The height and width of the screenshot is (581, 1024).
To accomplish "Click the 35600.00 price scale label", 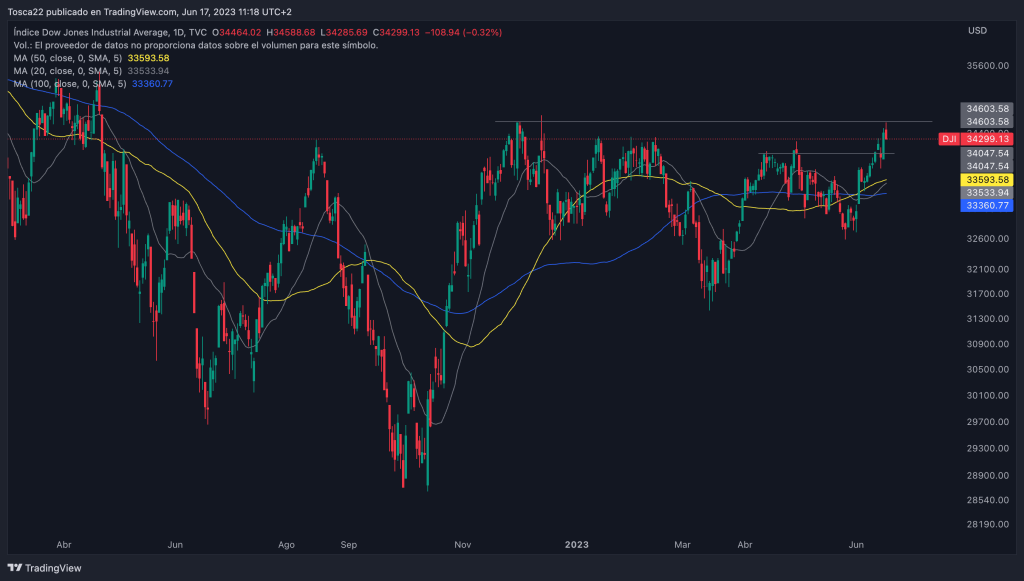I will (984, 66).
